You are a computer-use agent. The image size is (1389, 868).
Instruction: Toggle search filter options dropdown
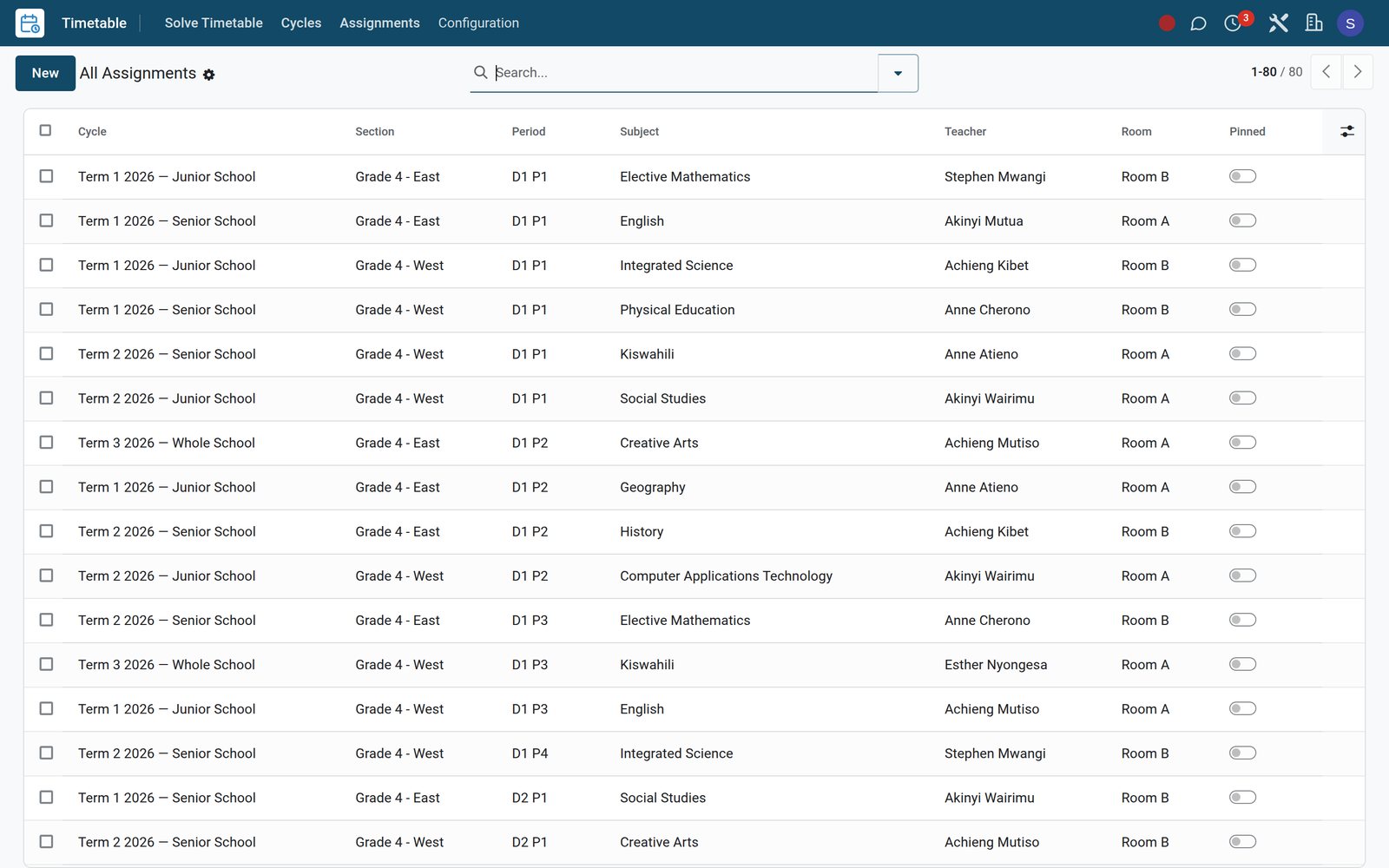(898, 73)
